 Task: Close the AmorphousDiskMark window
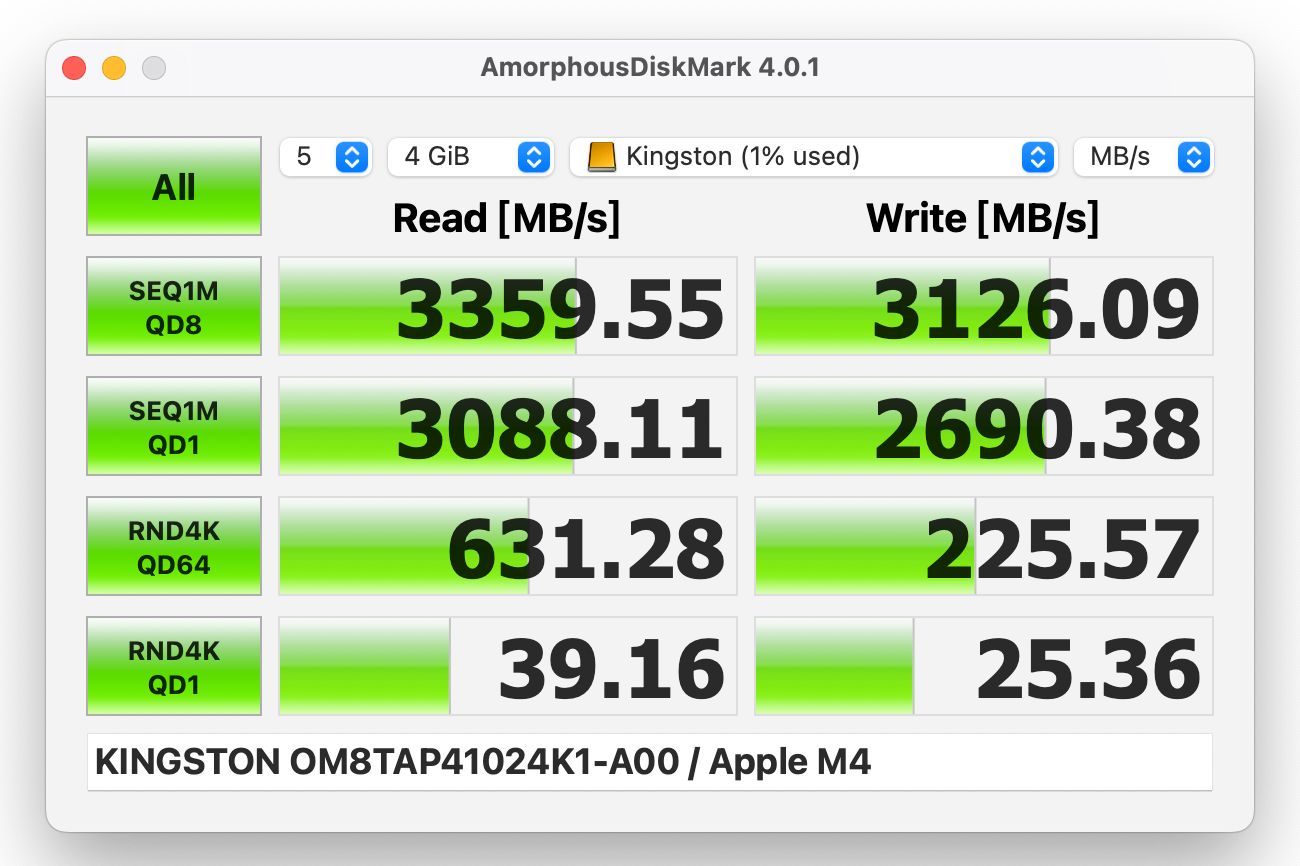coord(74,68)
